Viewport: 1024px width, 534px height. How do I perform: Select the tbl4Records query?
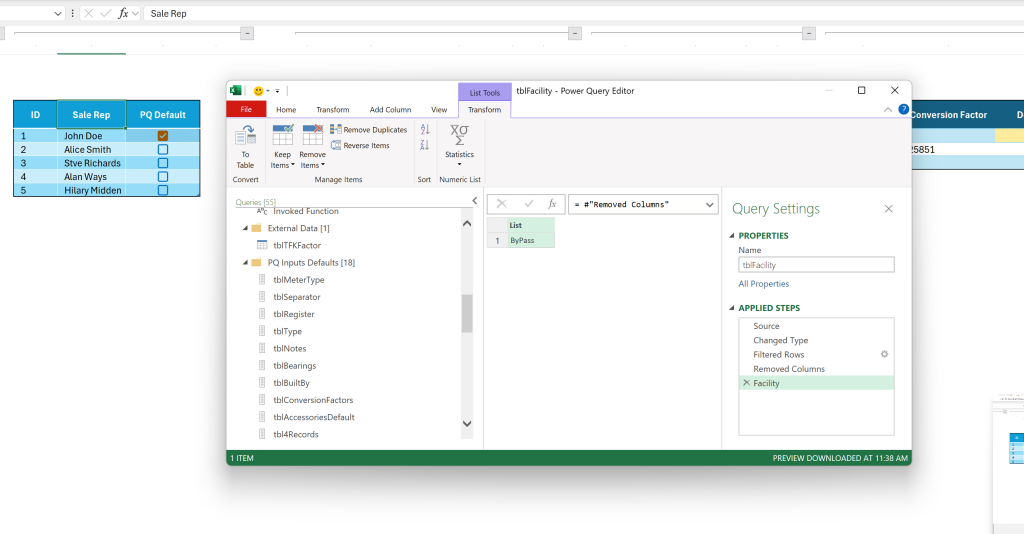[296, 434]
